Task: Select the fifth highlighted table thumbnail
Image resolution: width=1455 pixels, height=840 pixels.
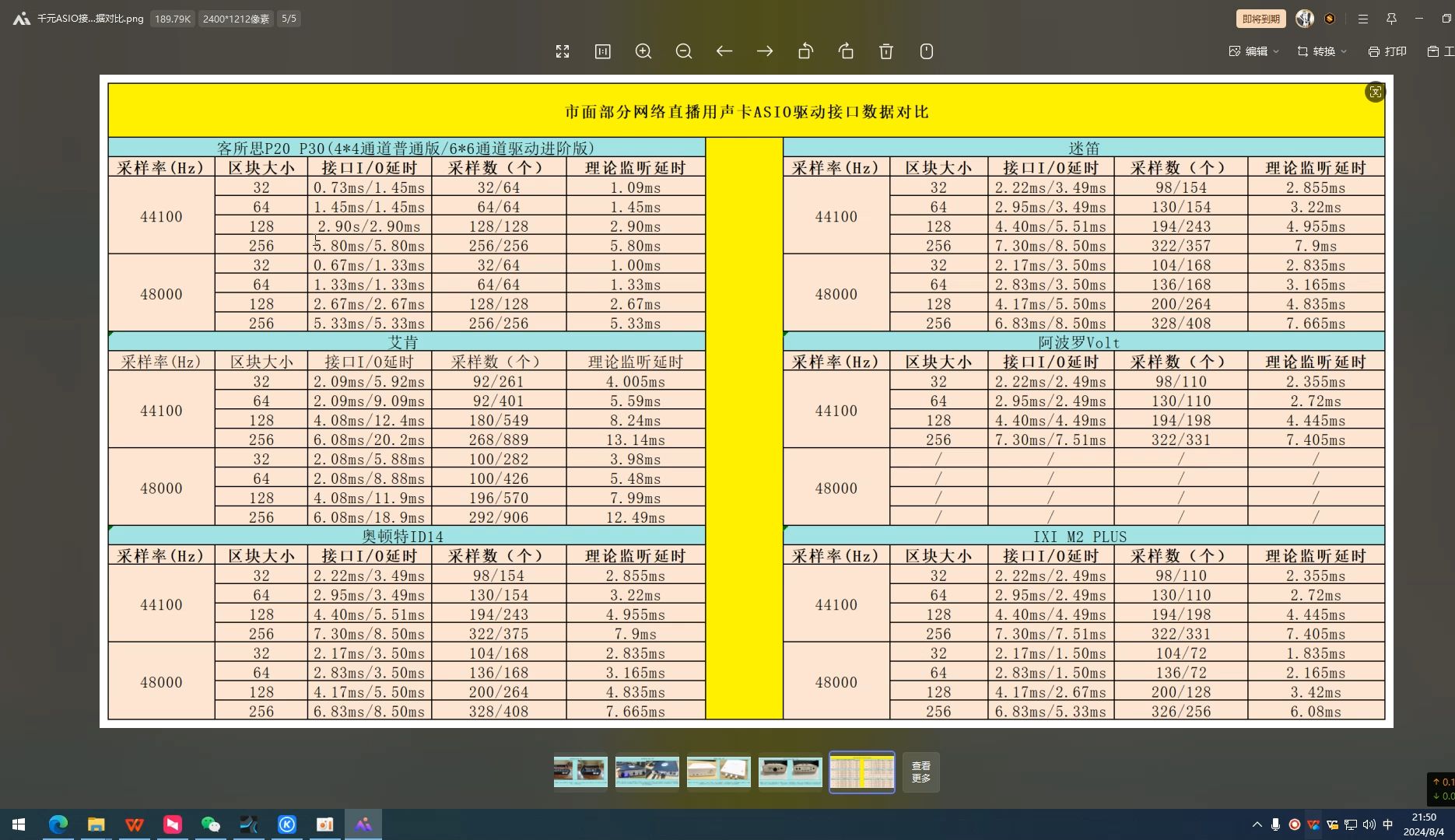Action: click(862, 772)
